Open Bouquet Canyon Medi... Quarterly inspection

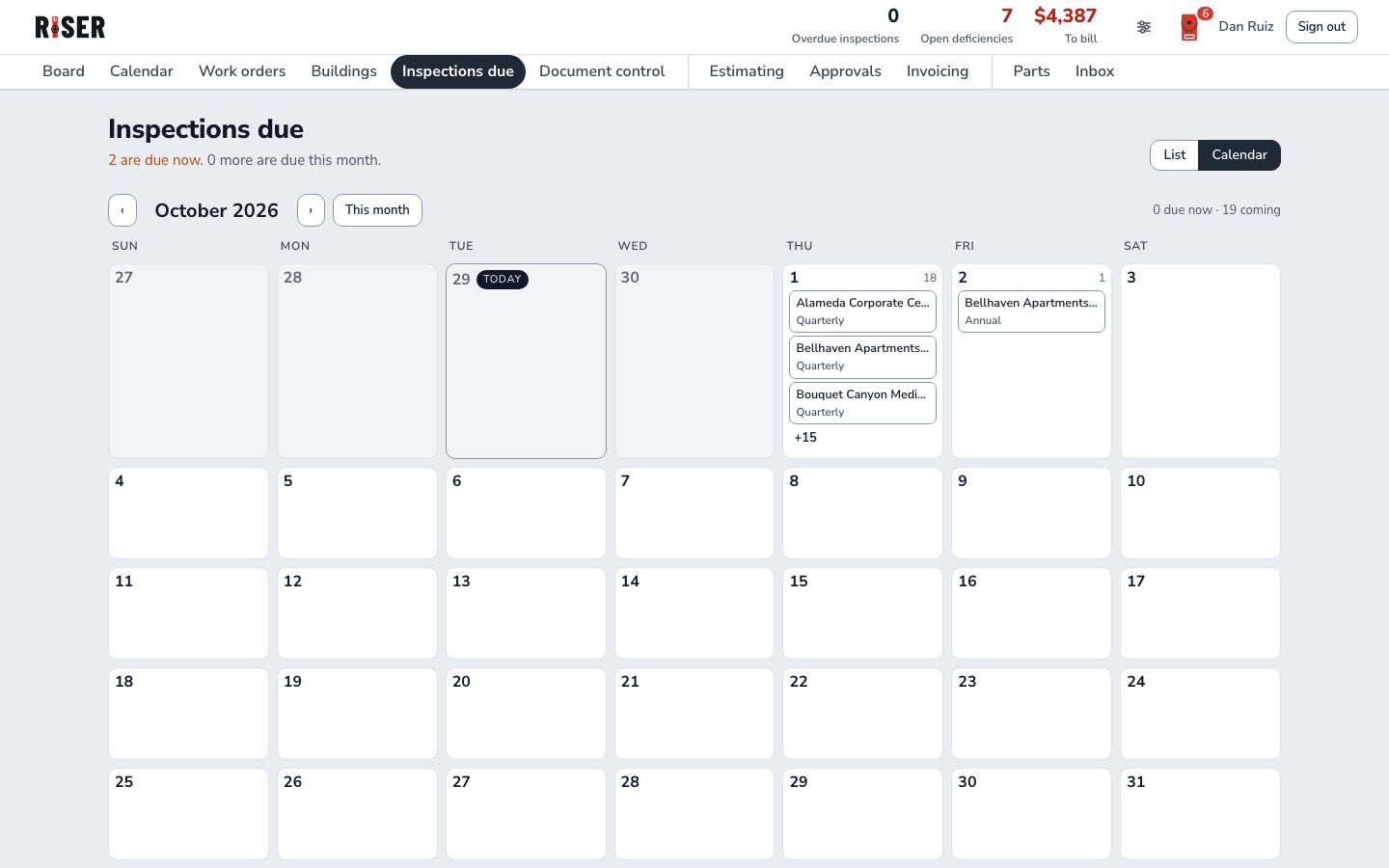[862, 403]
